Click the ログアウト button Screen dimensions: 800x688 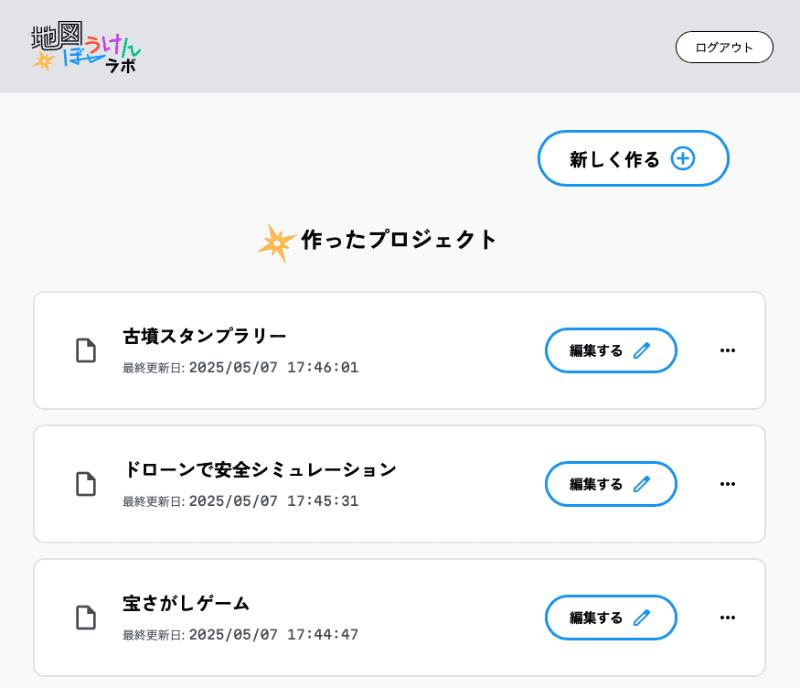coord(724,47)
